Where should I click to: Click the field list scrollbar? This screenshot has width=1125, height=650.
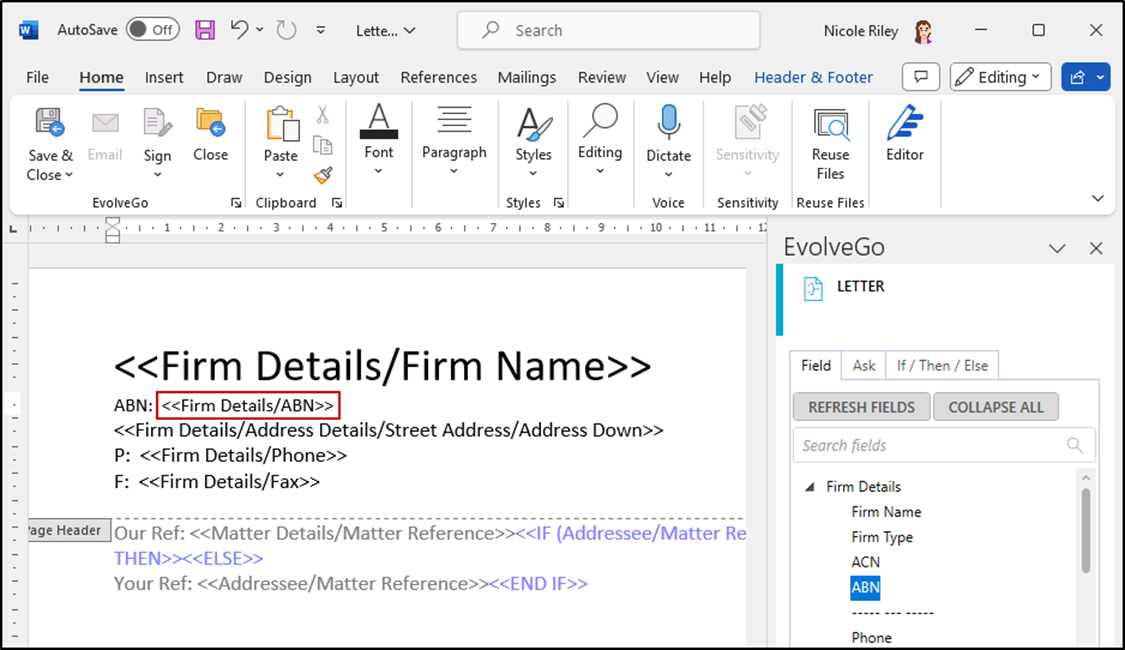pos(1086,531)
